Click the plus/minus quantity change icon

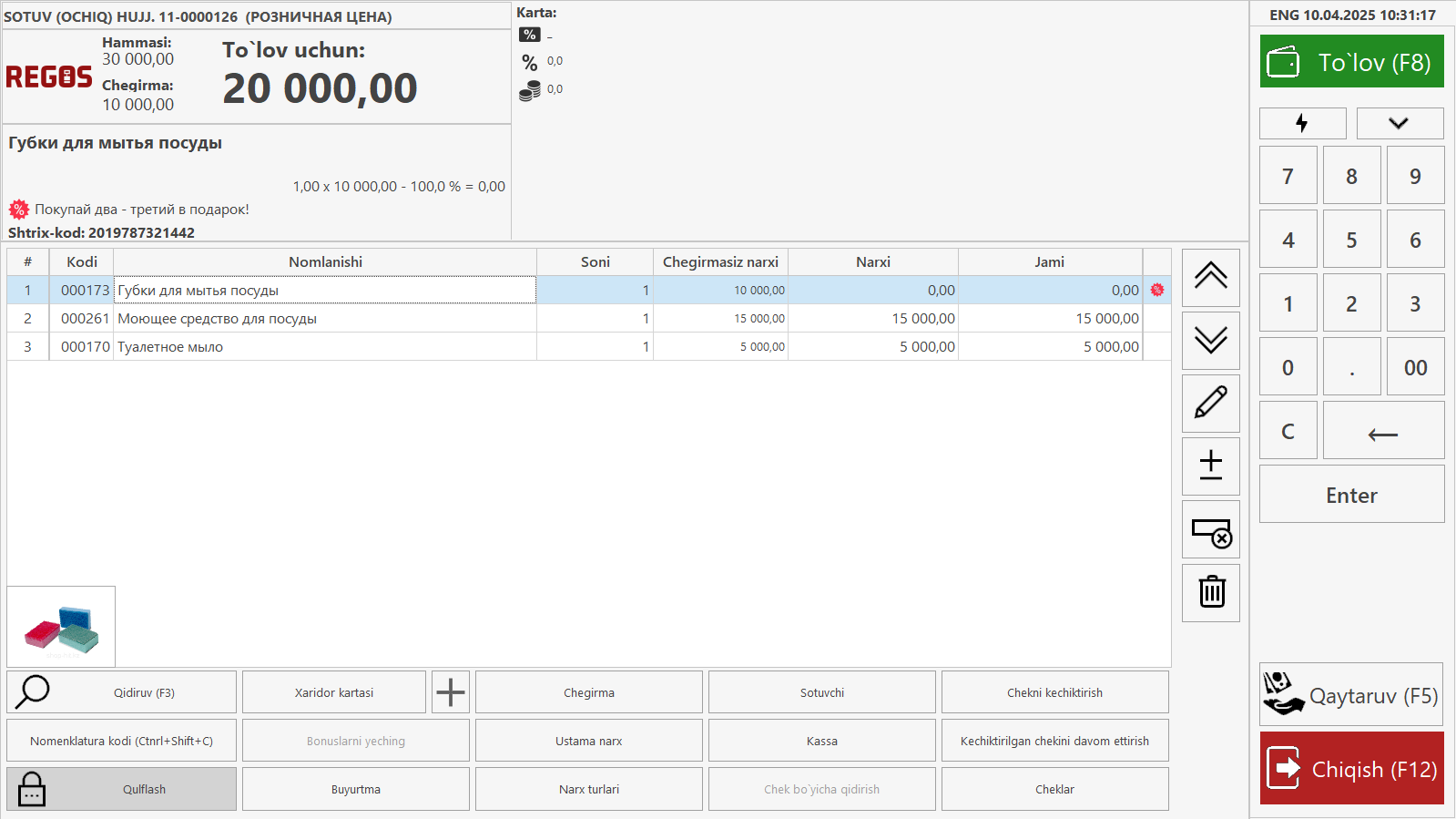click(1210, 466)
